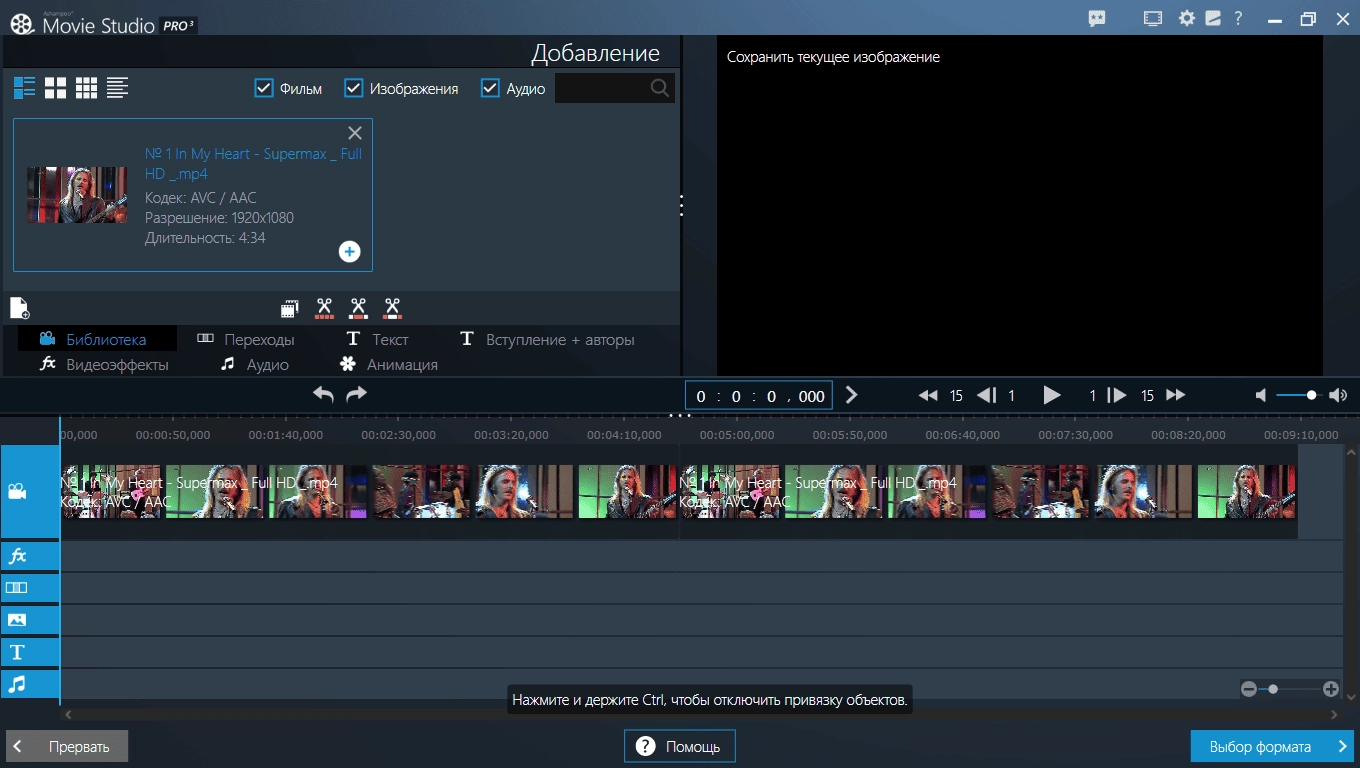Click the speaker mute icon
This screenshot has height=768, width=1360.
click(1261, 396)
